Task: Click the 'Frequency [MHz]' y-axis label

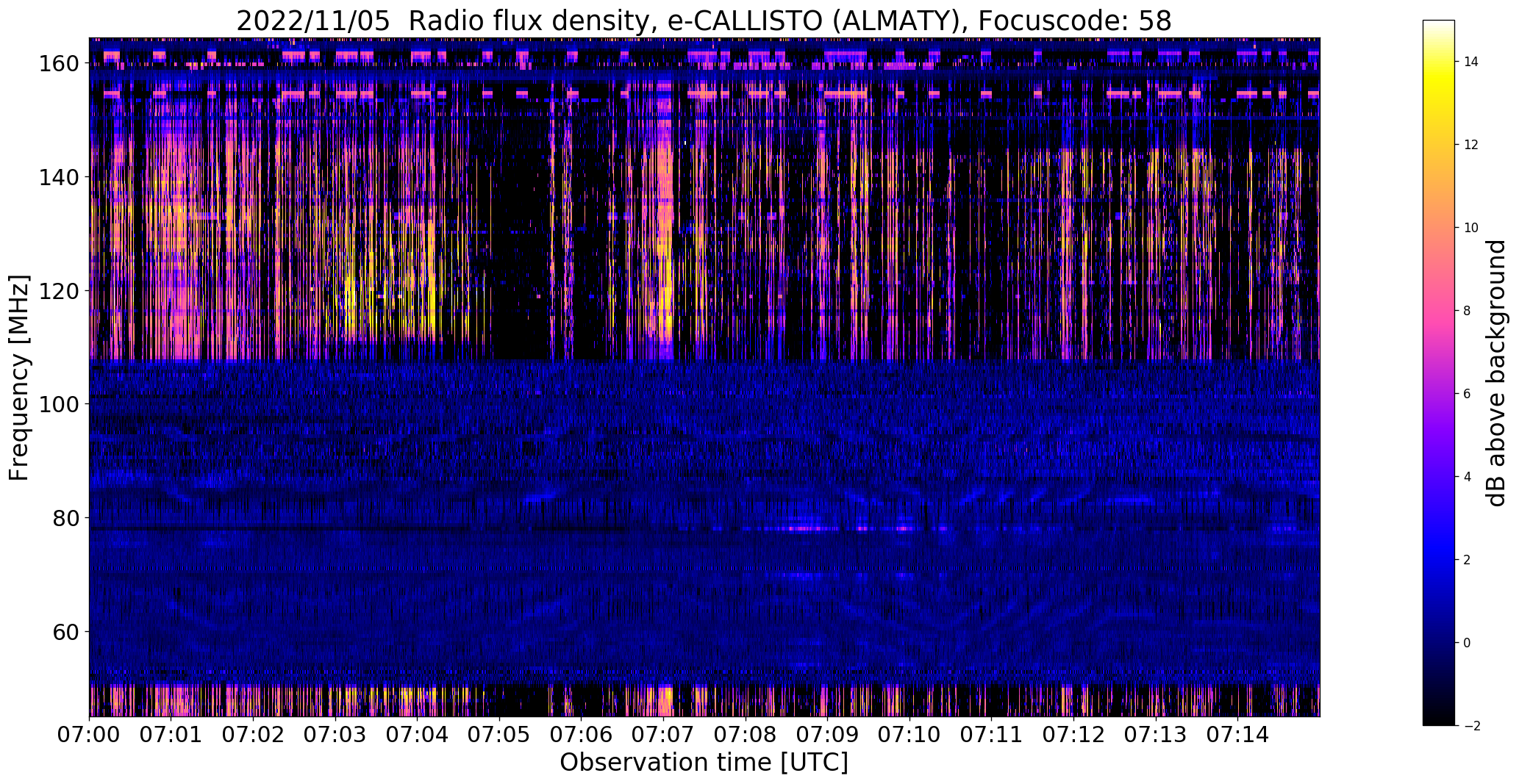Action: click(x=19, y=378)
